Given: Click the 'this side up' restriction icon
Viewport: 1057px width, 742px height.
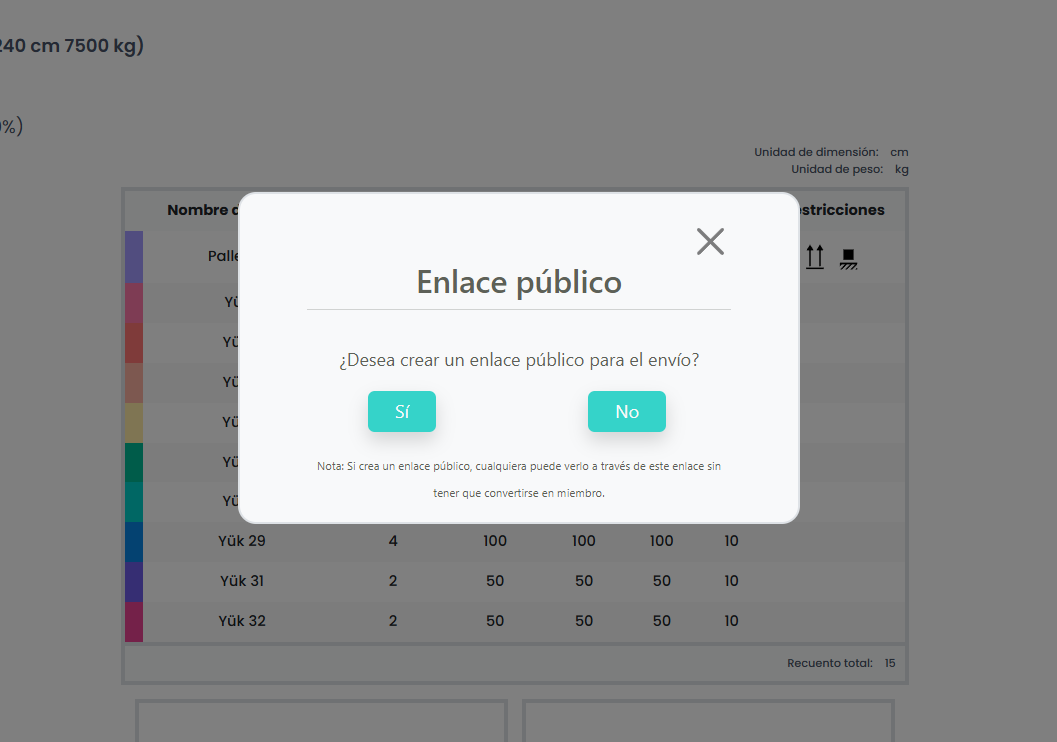Looking at the screenshot, I should 814,257.
